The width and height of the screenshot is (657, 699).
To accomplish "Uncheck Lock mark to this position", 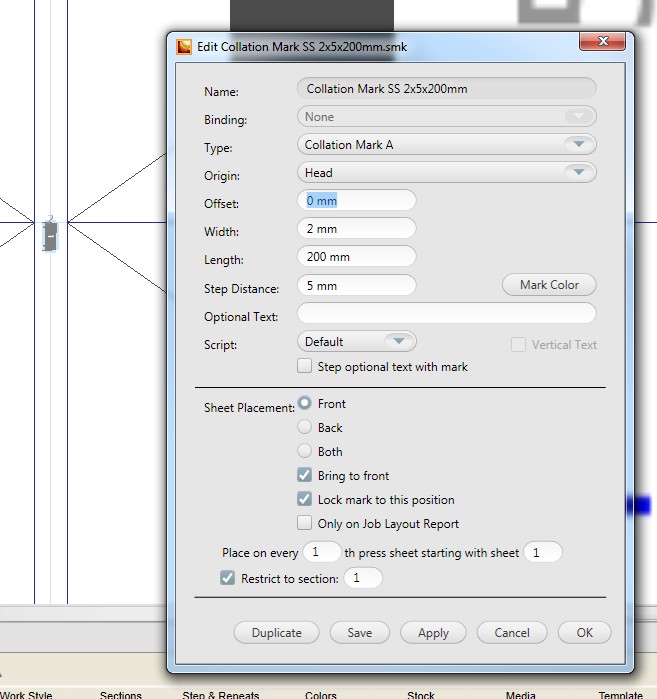I will click(x=304, y=499).
